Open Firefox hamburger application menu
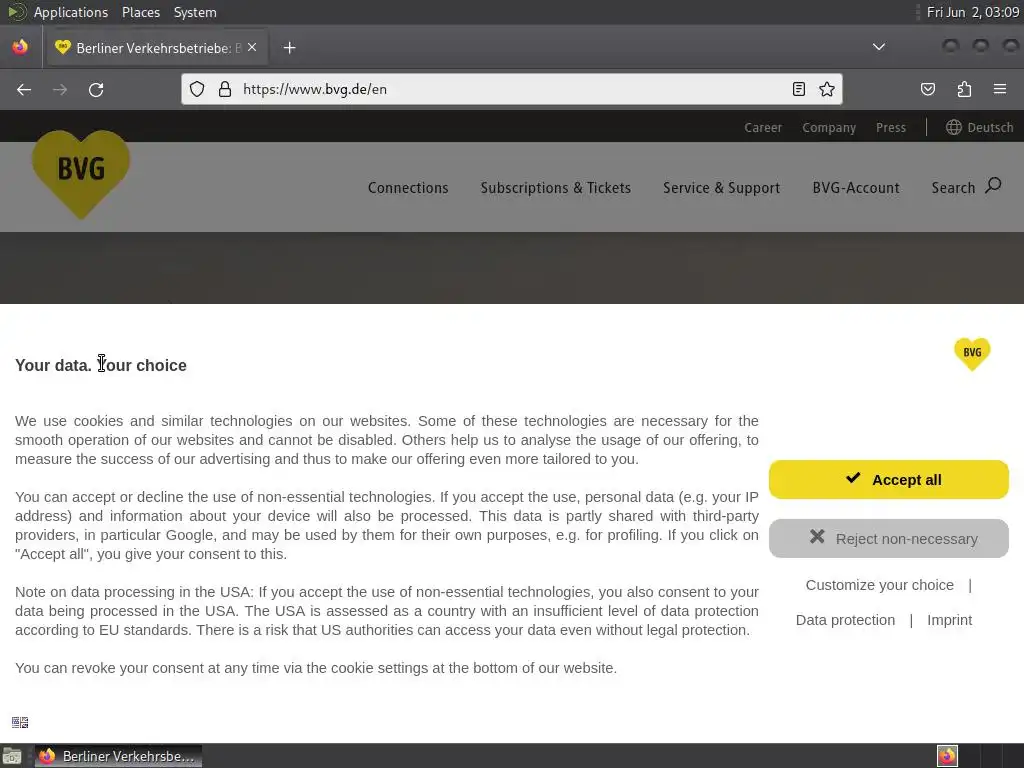This screenshot has width=1024, height=768. (1000, 89)
